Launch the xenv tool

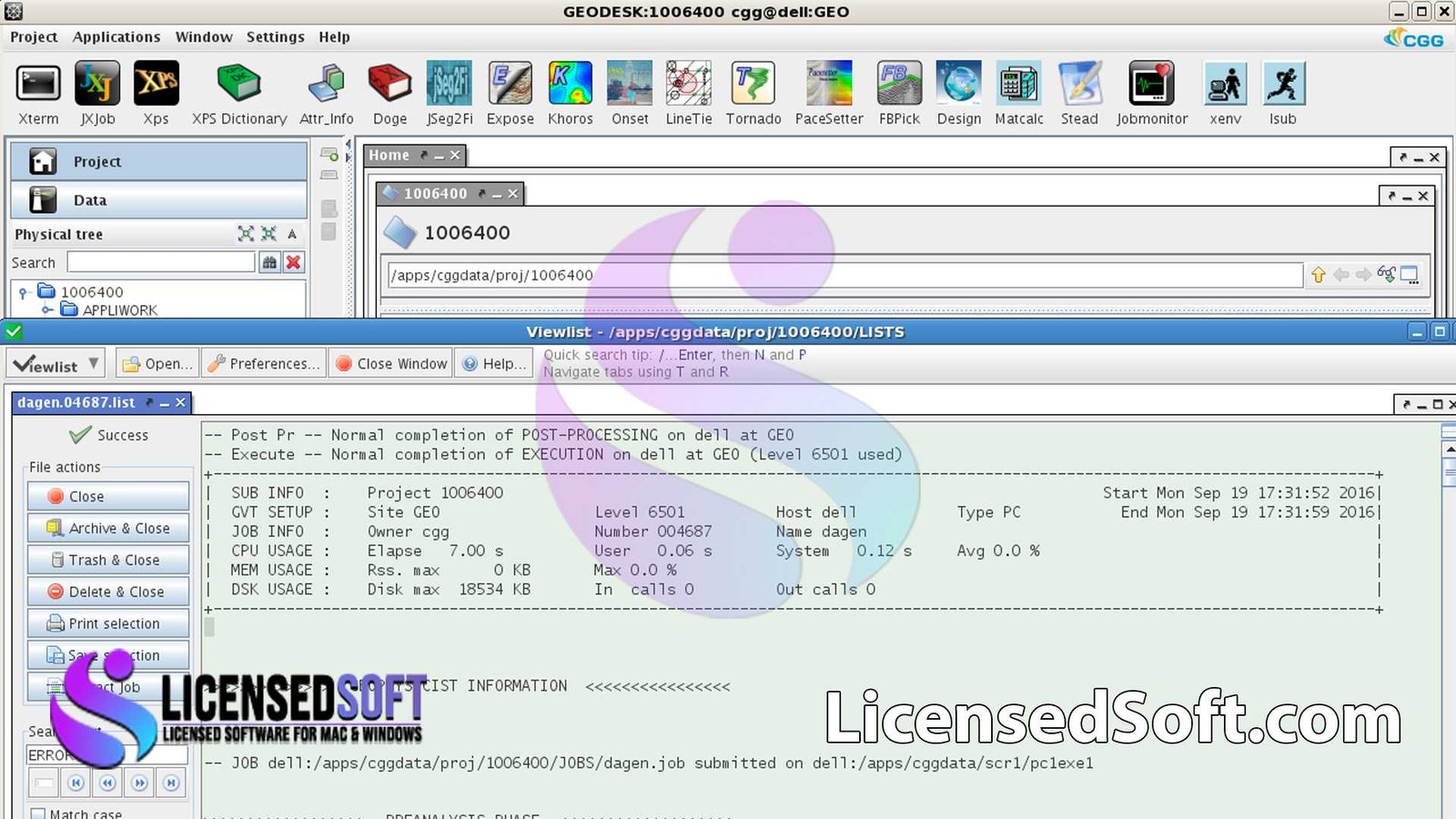[x=1225, y=93]
